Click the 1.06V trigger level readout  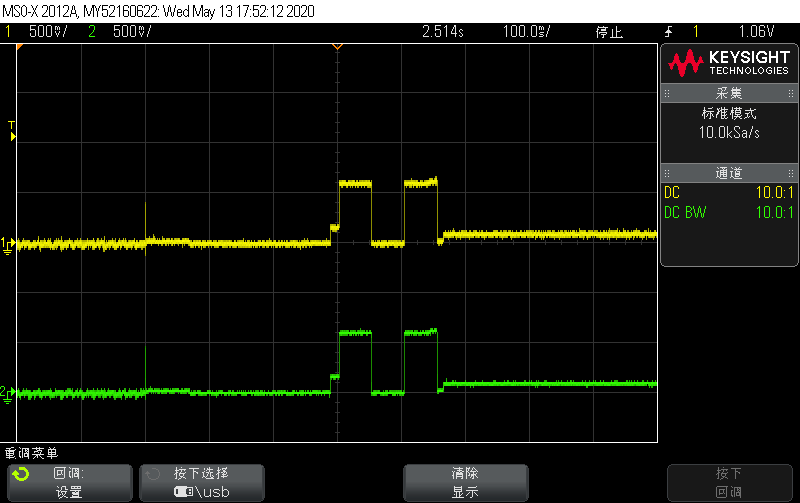click(x=757, y=32)
